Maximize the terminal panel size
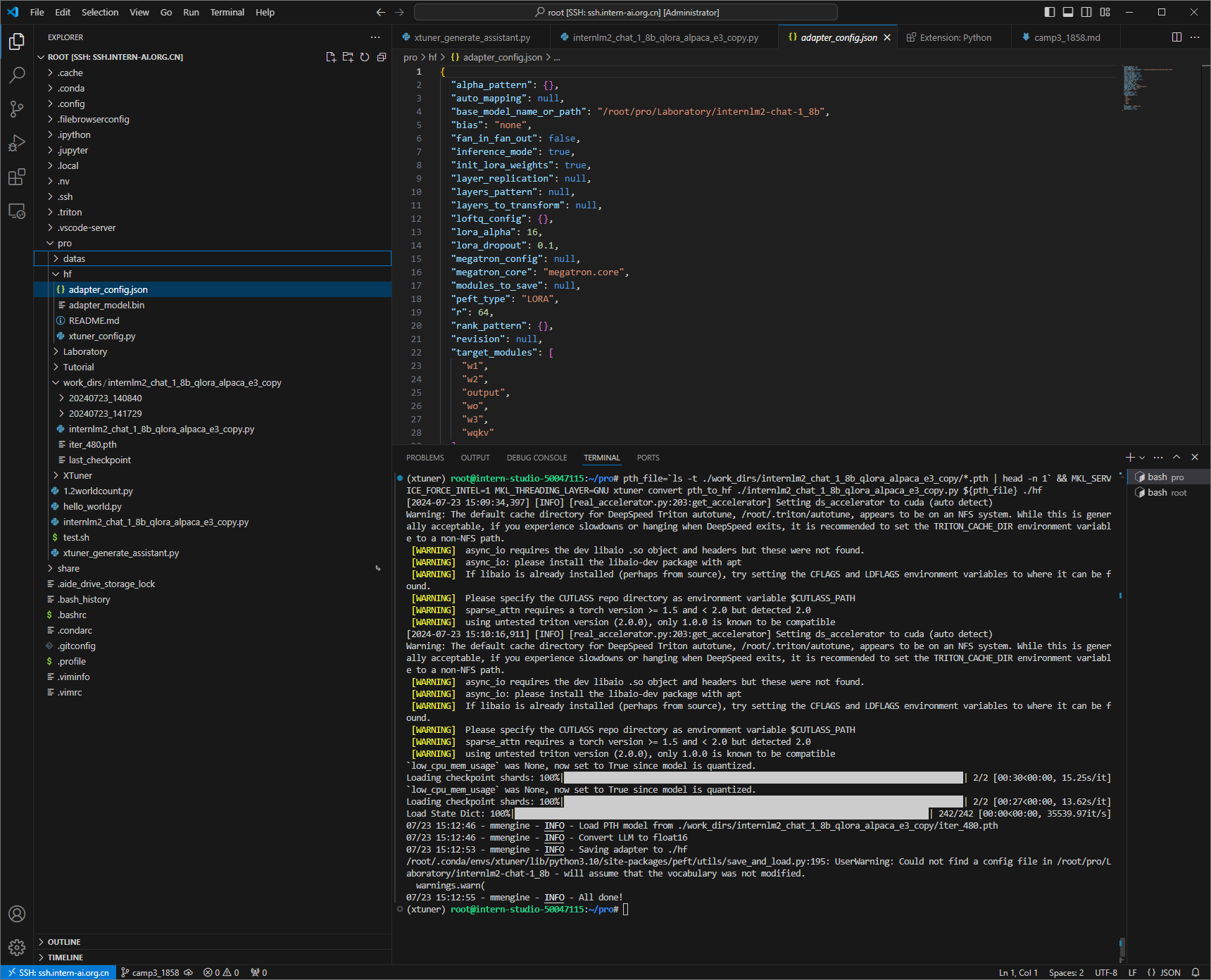Screen dimensions: 1211x980 tap(1177, 458)
